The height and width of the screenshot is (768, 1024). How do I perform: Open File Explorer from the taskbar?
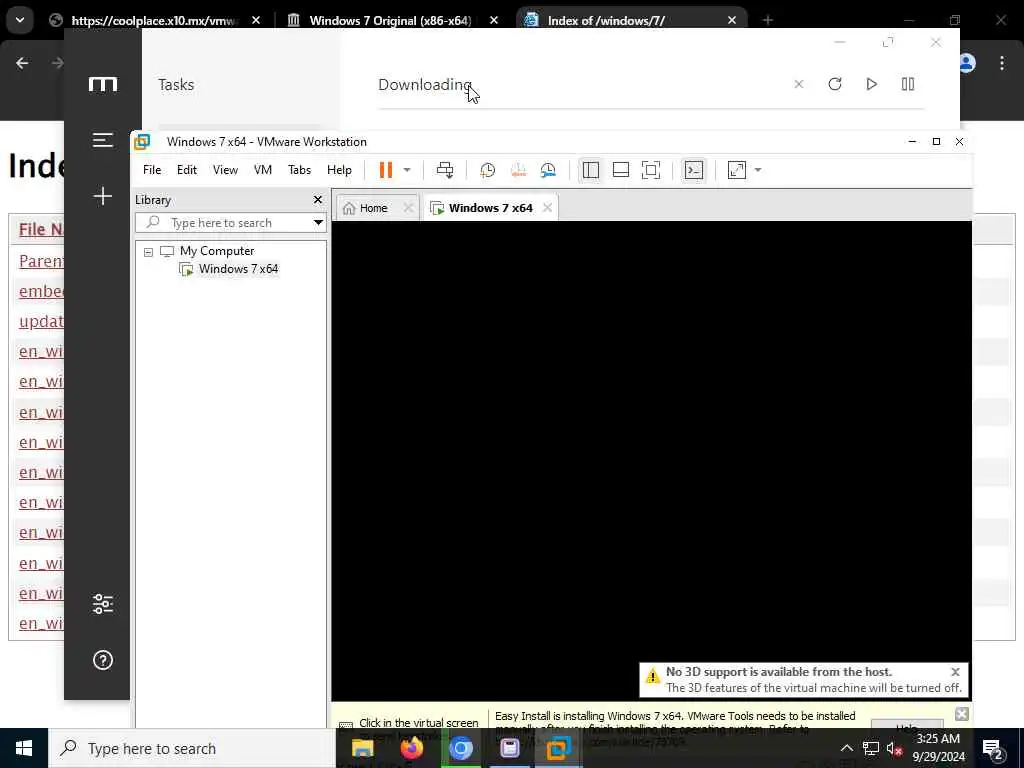[362, 748]
